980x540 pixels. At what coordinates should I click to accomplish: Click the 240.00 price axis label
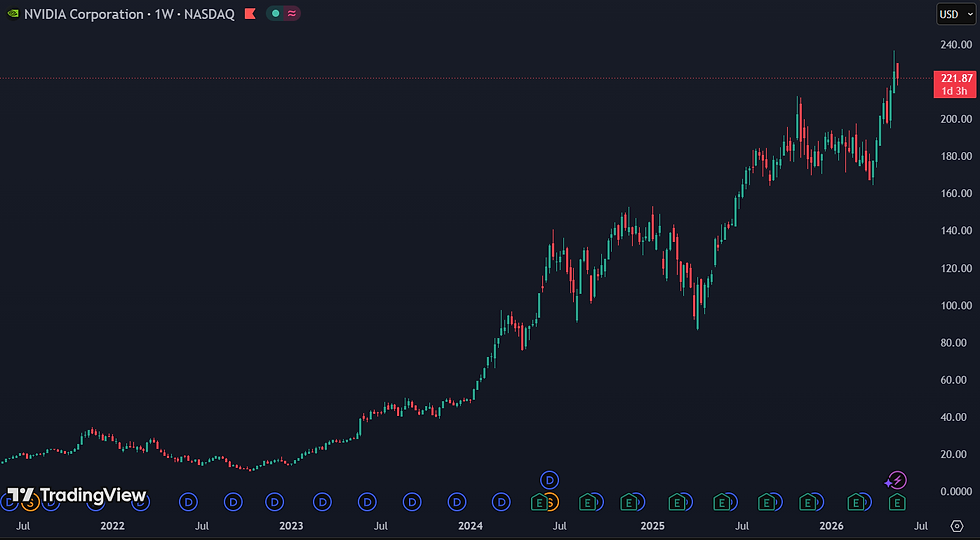pyautogui.click(x=954, y=44)
